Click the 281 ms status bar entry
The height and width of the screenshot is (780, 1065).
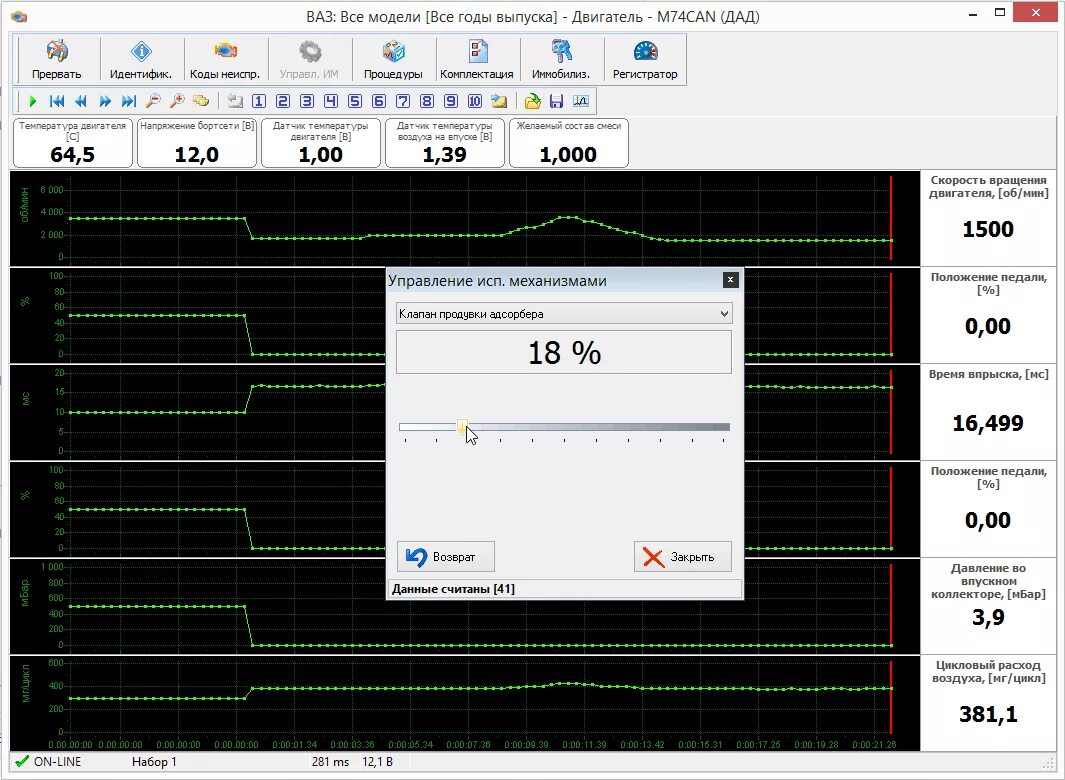pyautogui.click(x=330, y=762)
